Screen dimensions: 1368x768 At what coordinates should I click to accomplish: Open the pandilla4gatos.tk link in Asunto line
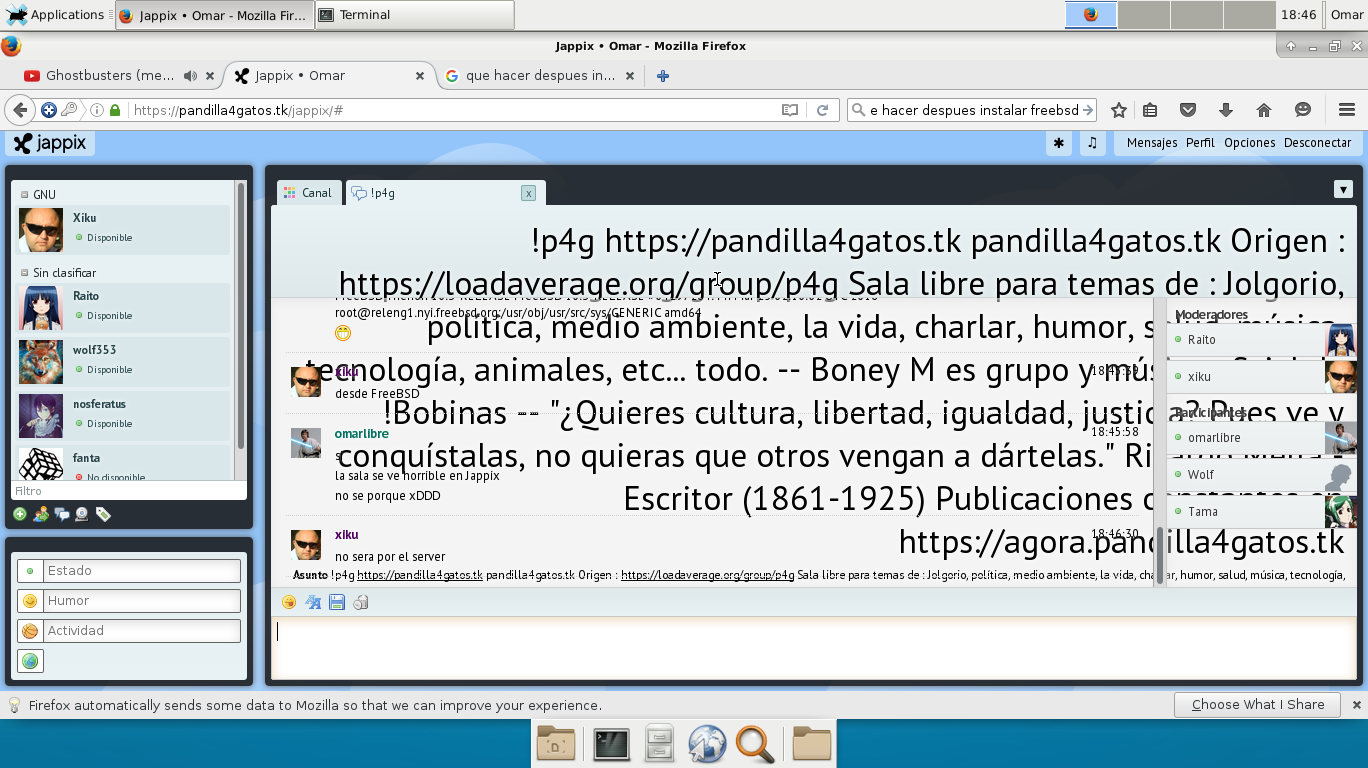pos(420,575)
